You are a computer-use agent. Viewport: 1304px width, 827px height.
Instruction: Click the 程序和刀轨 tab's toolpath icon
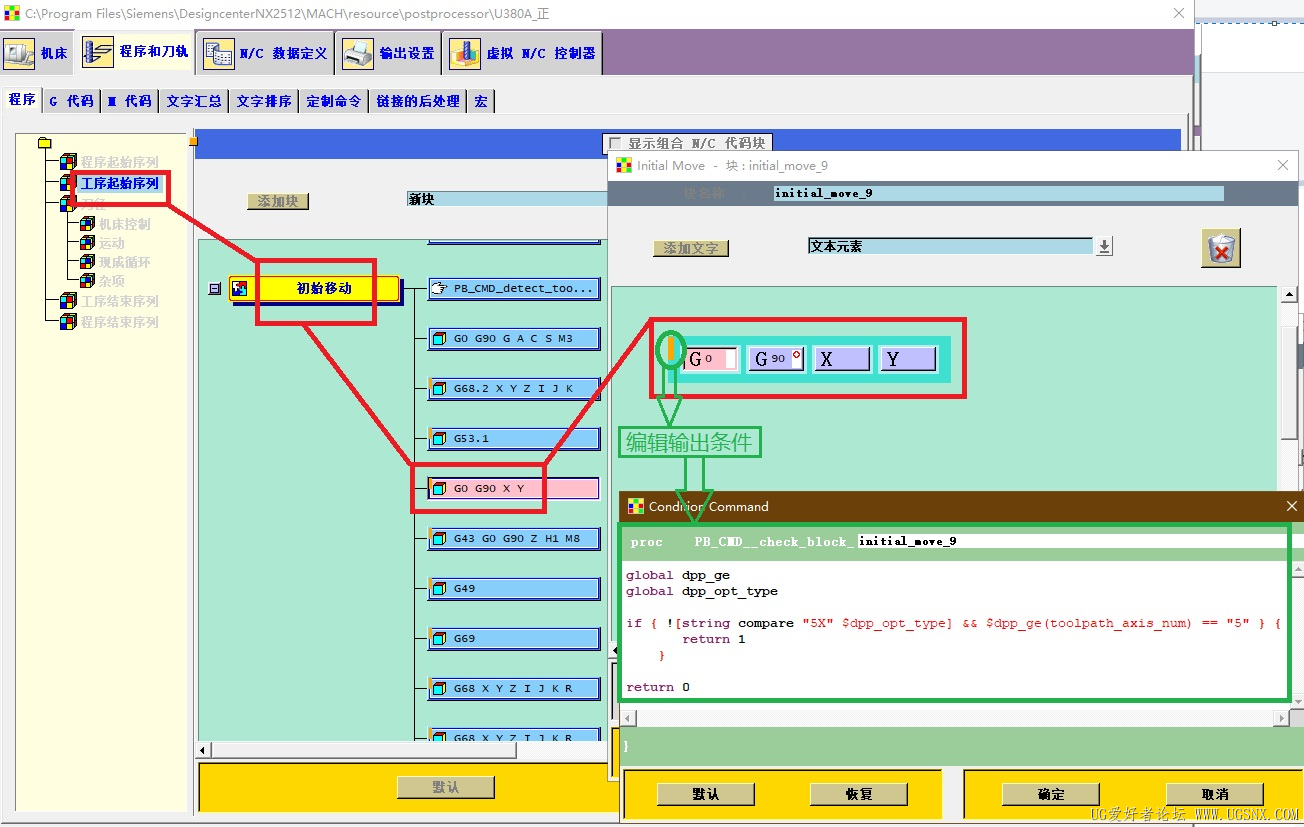tap(98, 51)
